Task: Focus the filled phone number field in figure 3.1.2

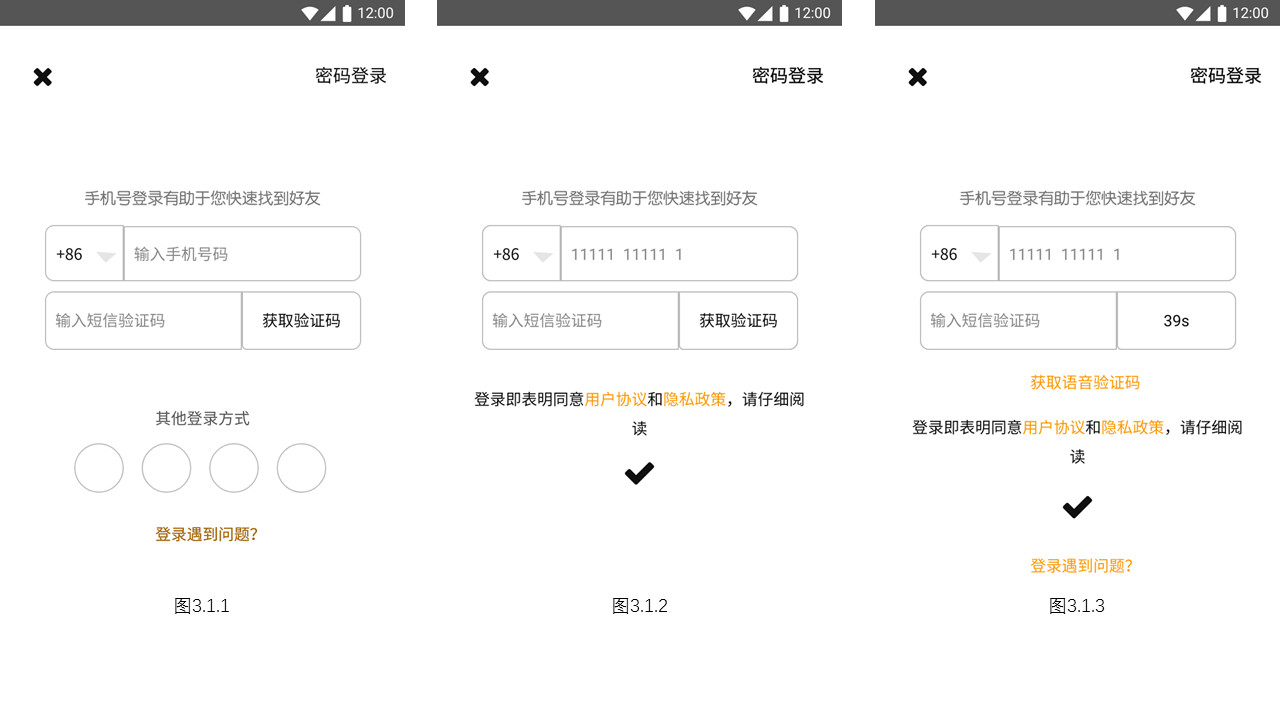Action: pyautogui.click(x=679, y=254)
